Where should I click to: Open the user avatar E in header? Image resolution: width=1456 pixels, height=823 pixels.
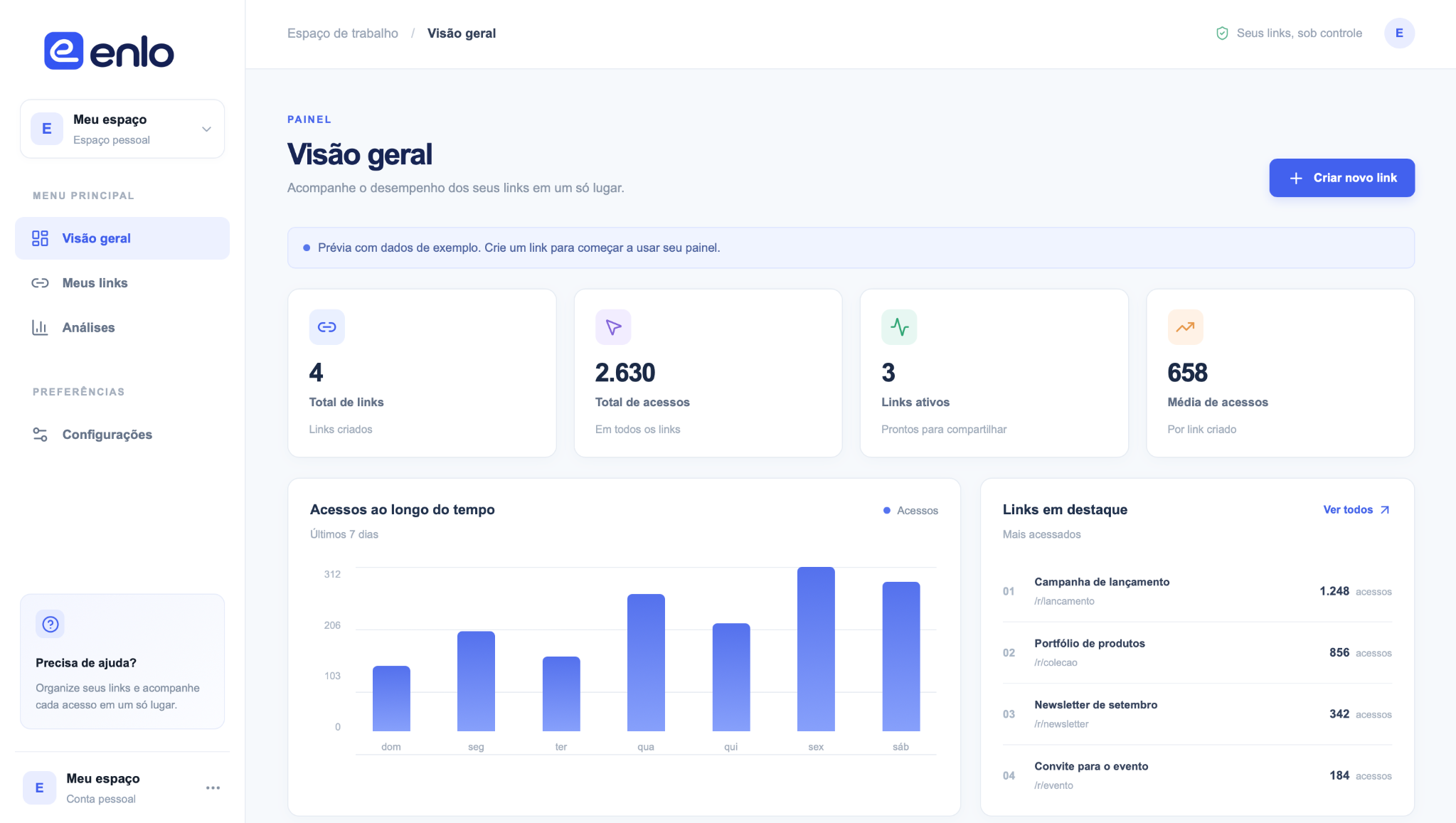click(x=1399, y=33)
